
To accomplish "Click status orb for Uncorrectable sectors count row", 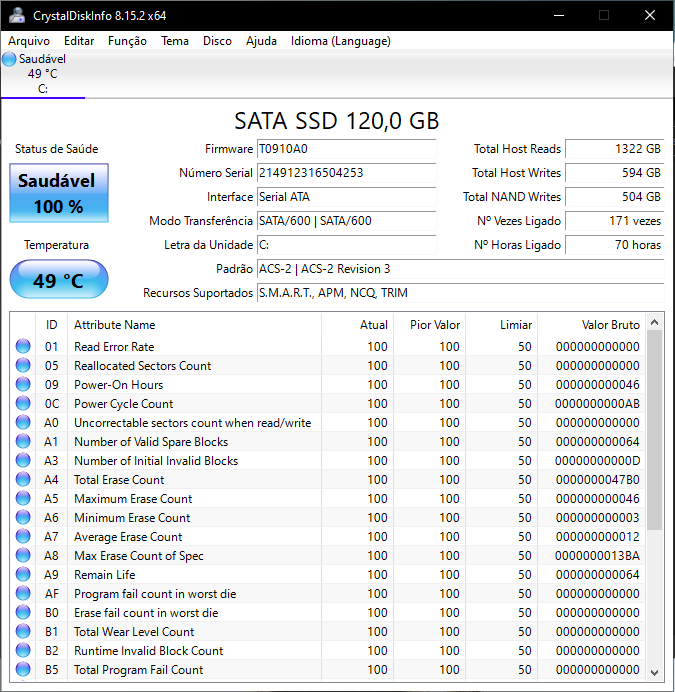I will click(23, 422).
